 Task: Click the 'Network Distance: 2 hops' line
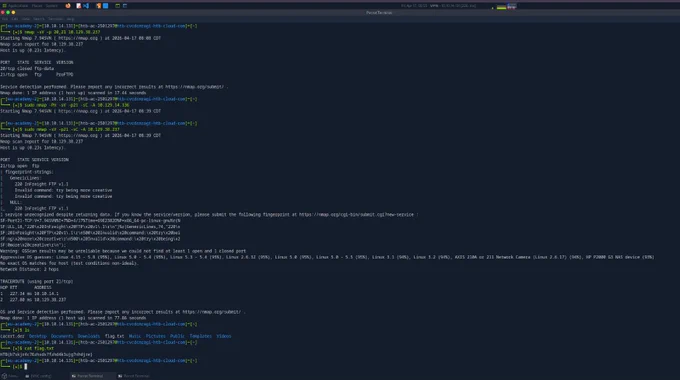(x=29, y=269)
